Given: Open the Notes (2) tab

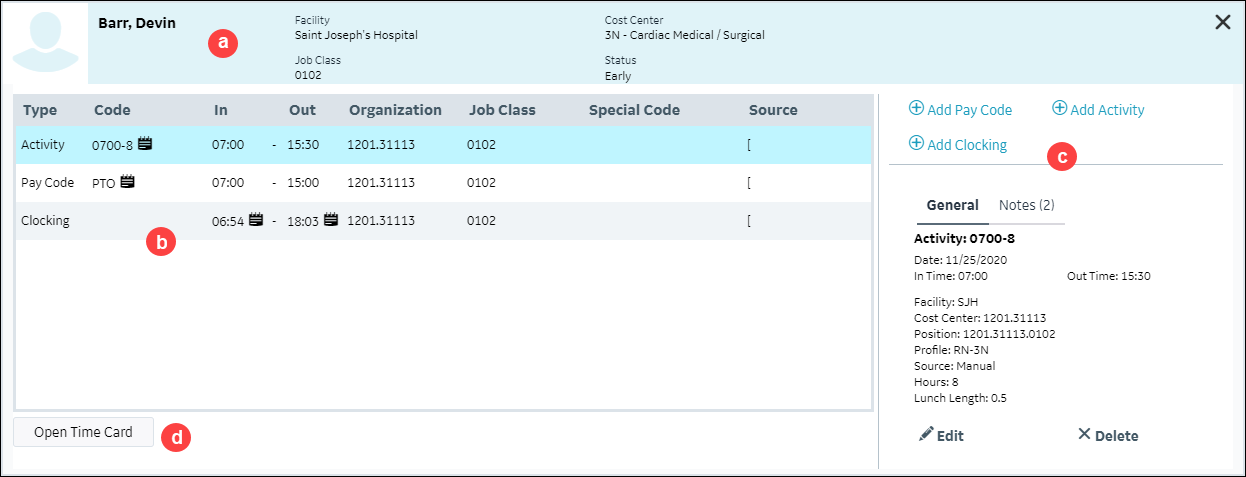Looking at the screenshot, I should [x=1026, y=205].
